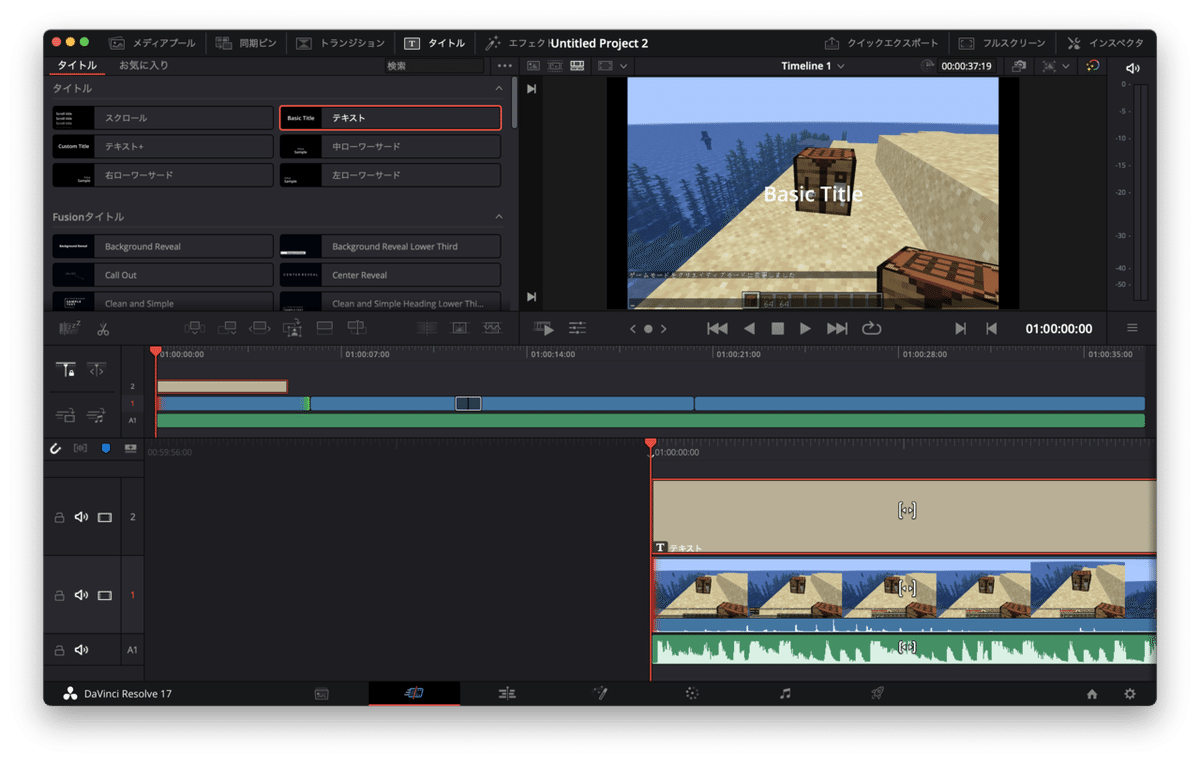Select the スクロール title preset
Image resolution: width=1200 pixels, height=763 pixels.
pyautogui.click(x=163, y=118)
